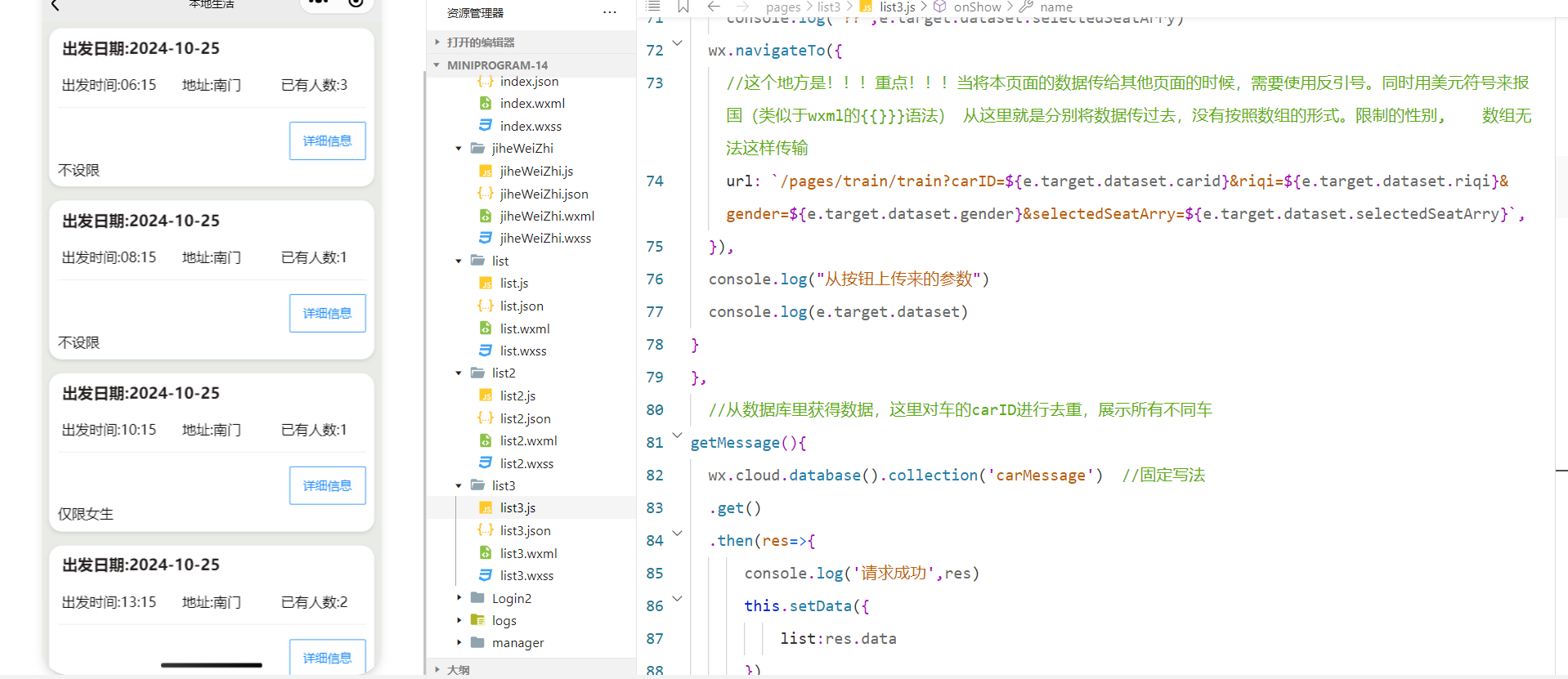Click the WXSS icon beside jiheWeiZhi.wxss
Image resolution: width=1568 pixels, height=679 pixels.
click(486, 238)
